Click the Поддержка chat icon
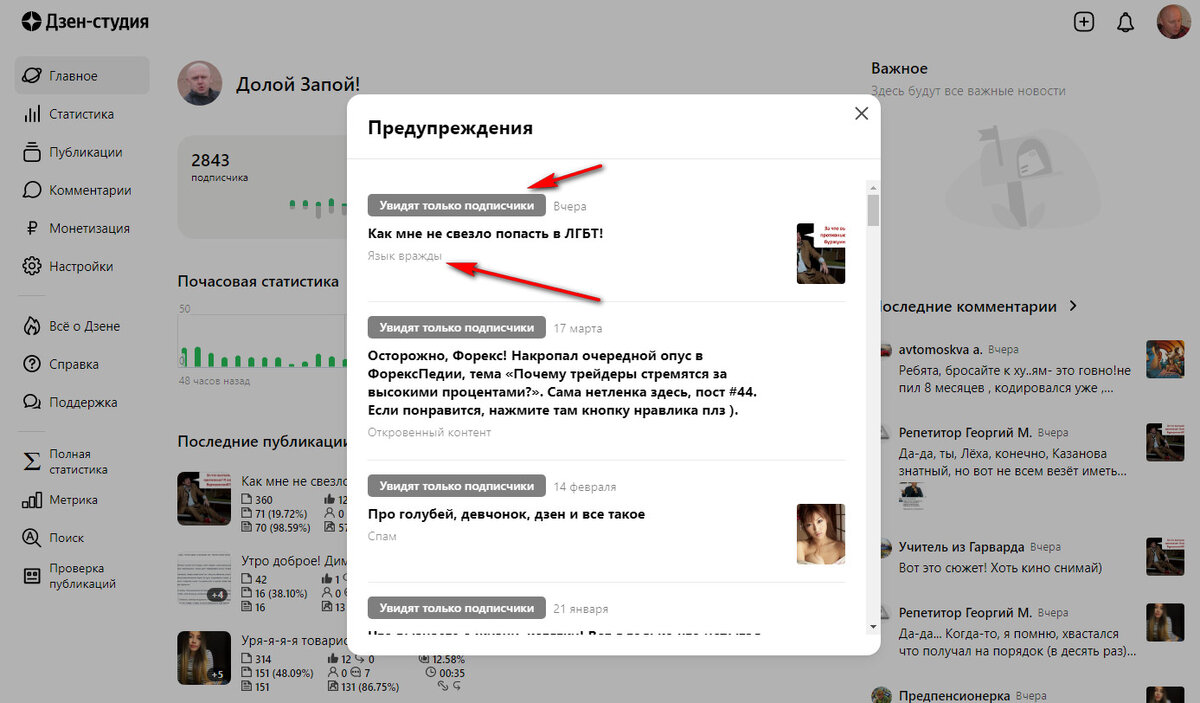 point(32,402)
